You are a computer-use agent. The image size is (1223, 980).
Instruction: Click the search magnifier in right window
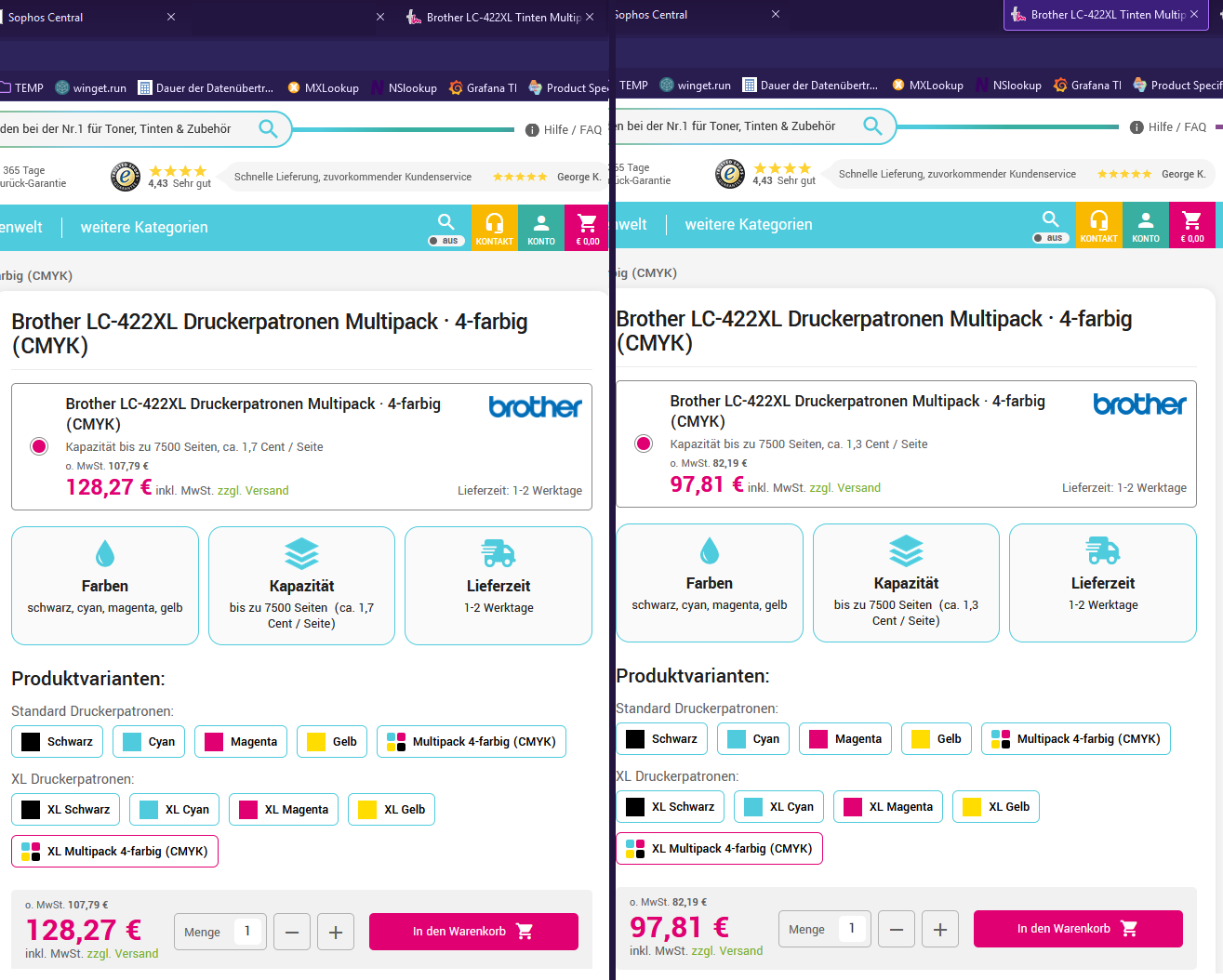872,126
